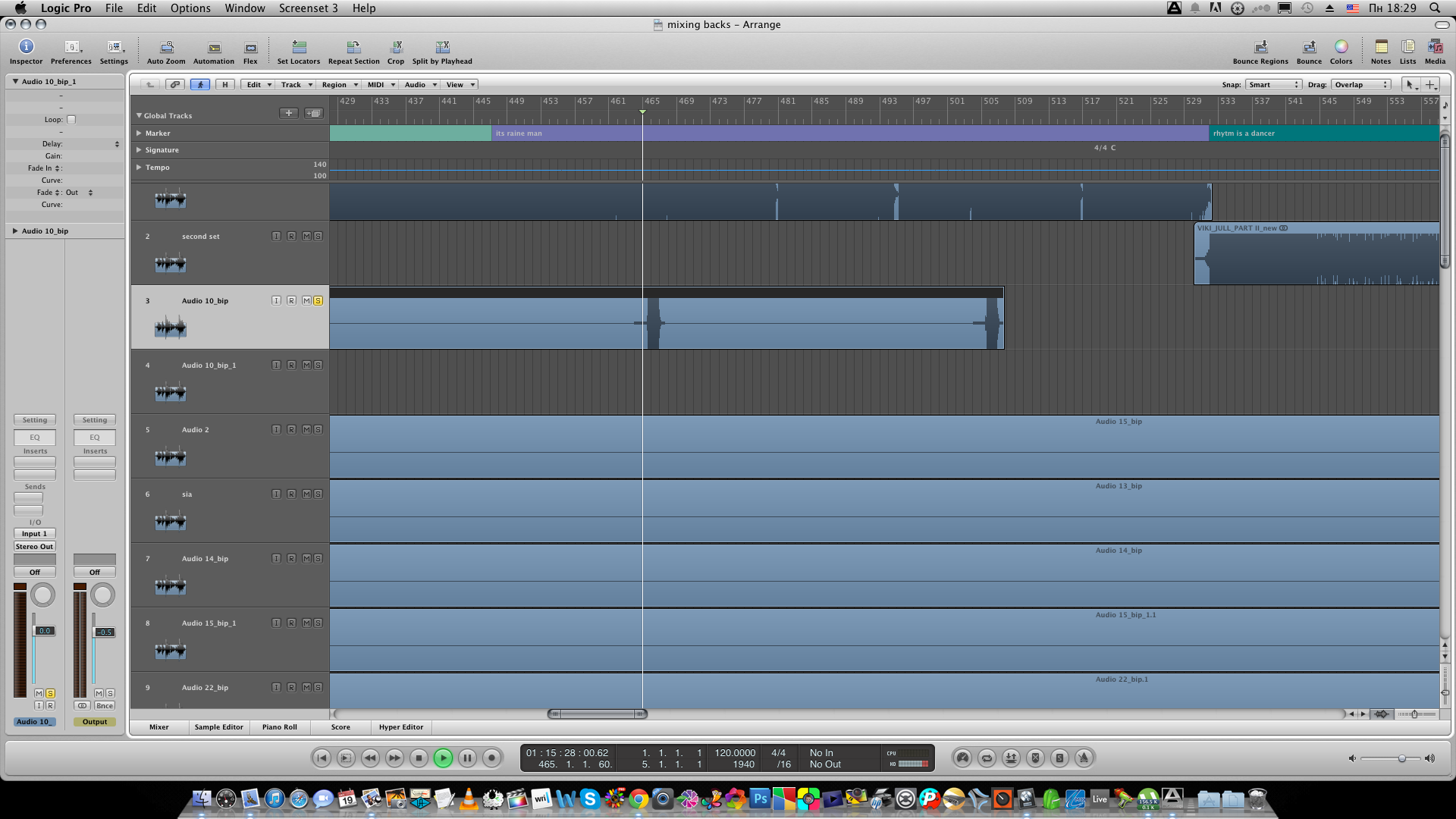Open the Colors palette icon
The height and width of the screenshot is (819, 1456).
(x=1341, y=48)
